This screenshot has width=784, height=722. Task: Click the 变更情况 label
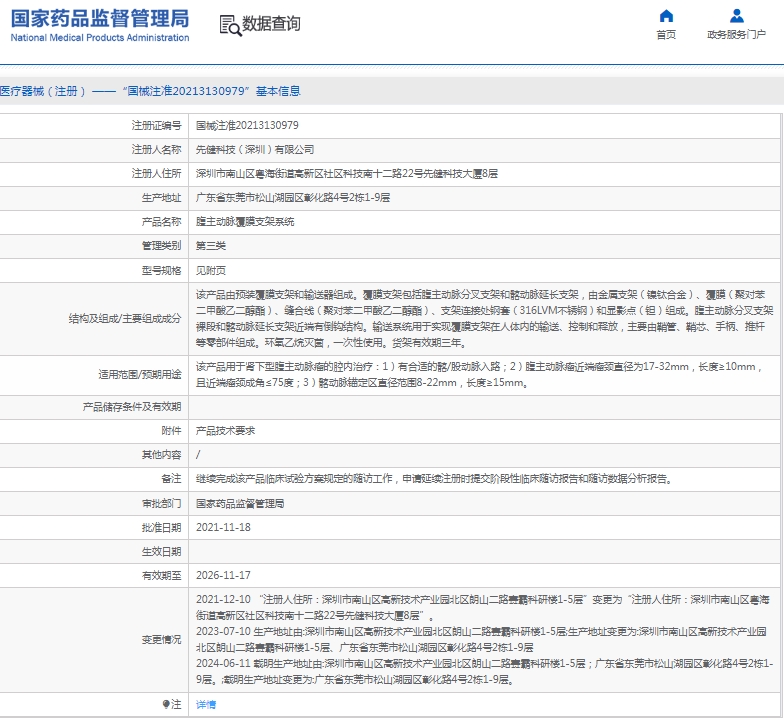(162, 640)
